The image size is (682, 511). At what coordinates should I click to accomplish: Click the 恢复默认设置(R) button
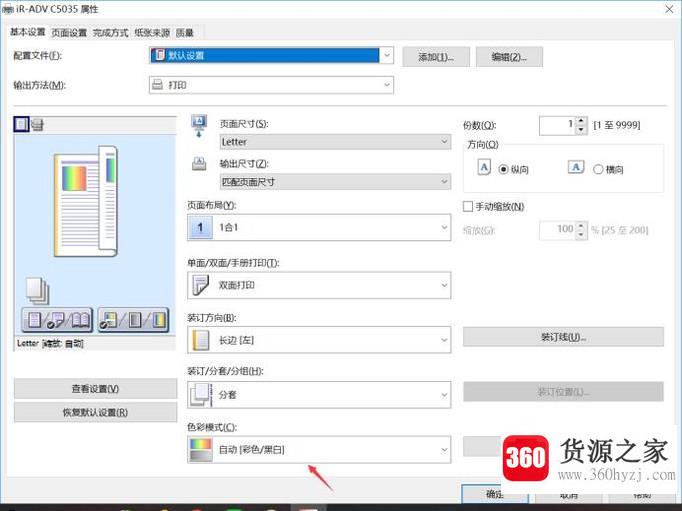pos(95,412)
